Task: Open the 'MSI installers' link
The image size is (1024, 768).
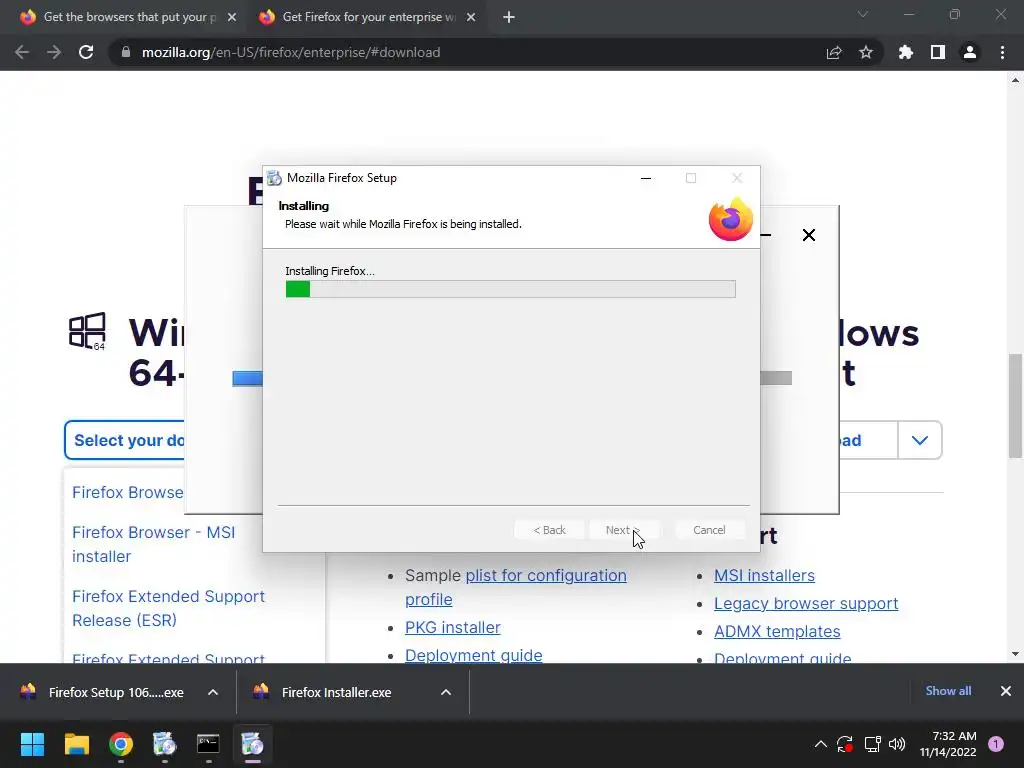Action: coord(764,575)
